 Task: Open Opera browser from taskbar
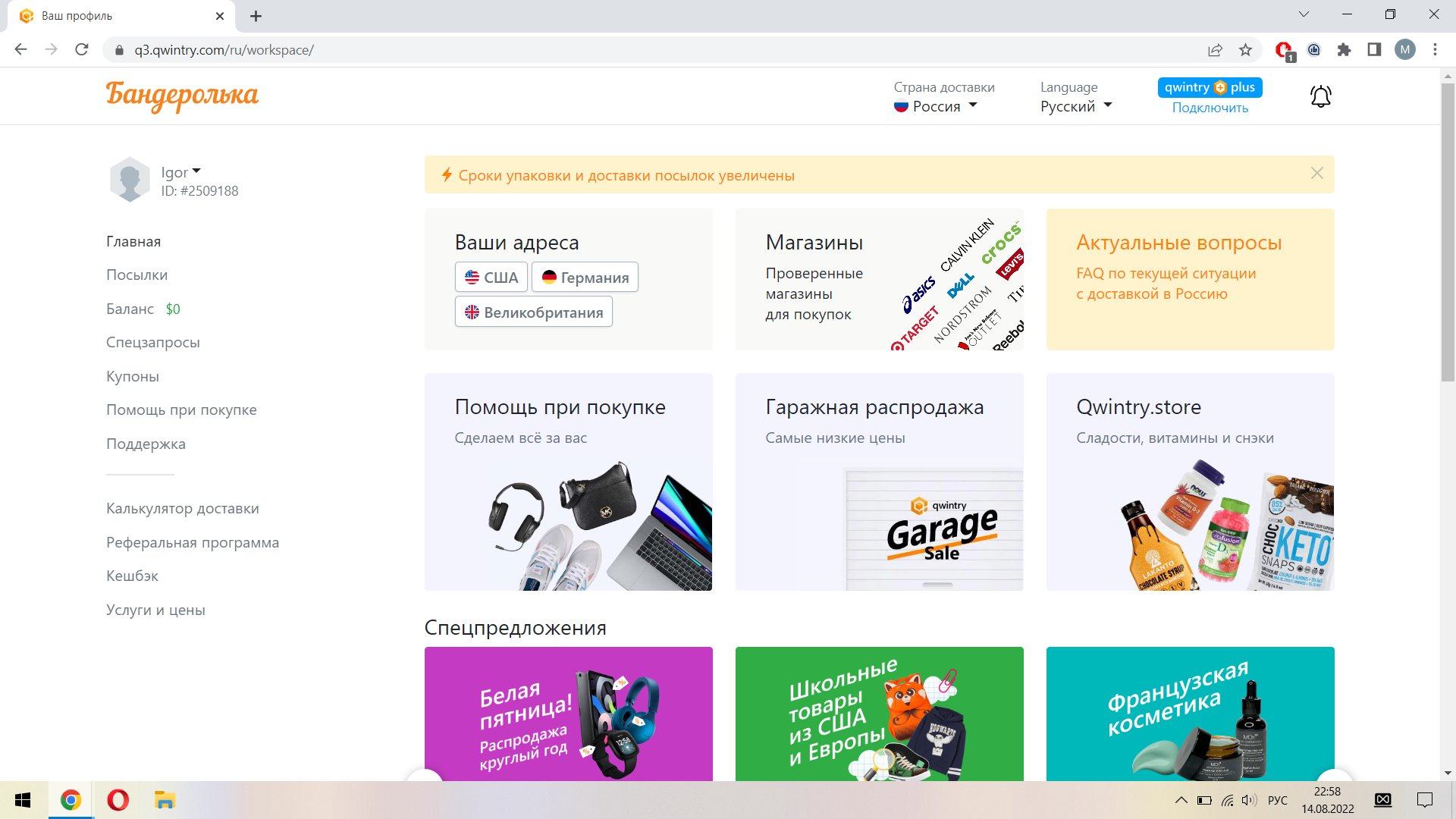pos(118,800)
